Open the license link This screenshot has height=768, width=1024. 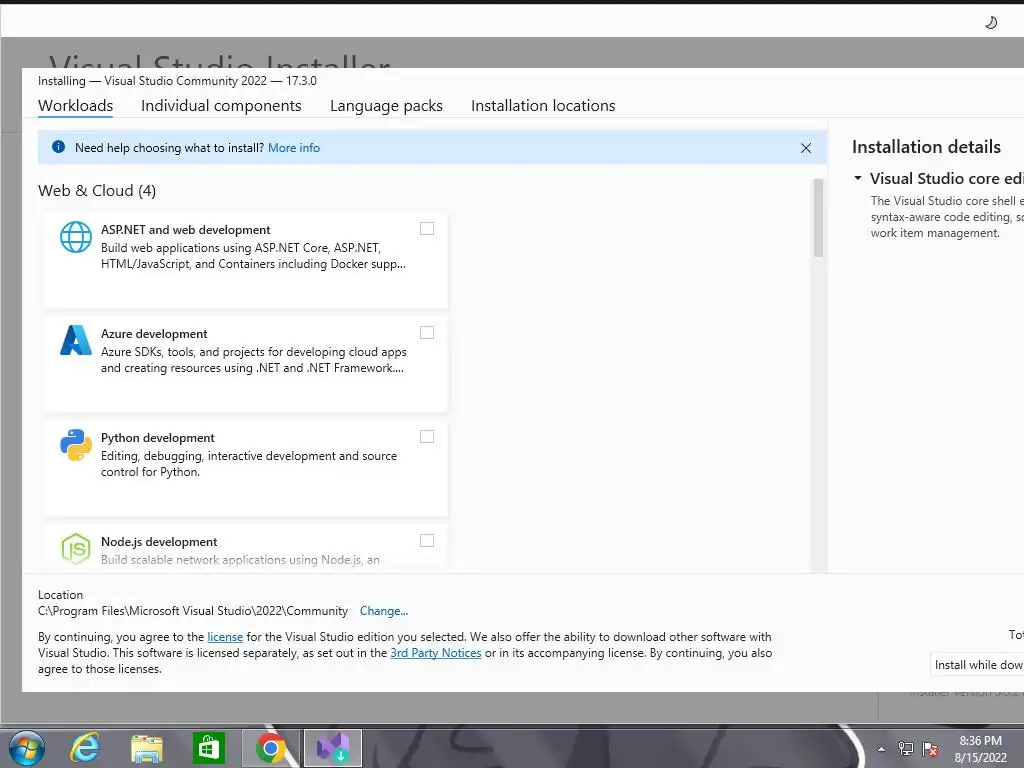pos(225,637)
